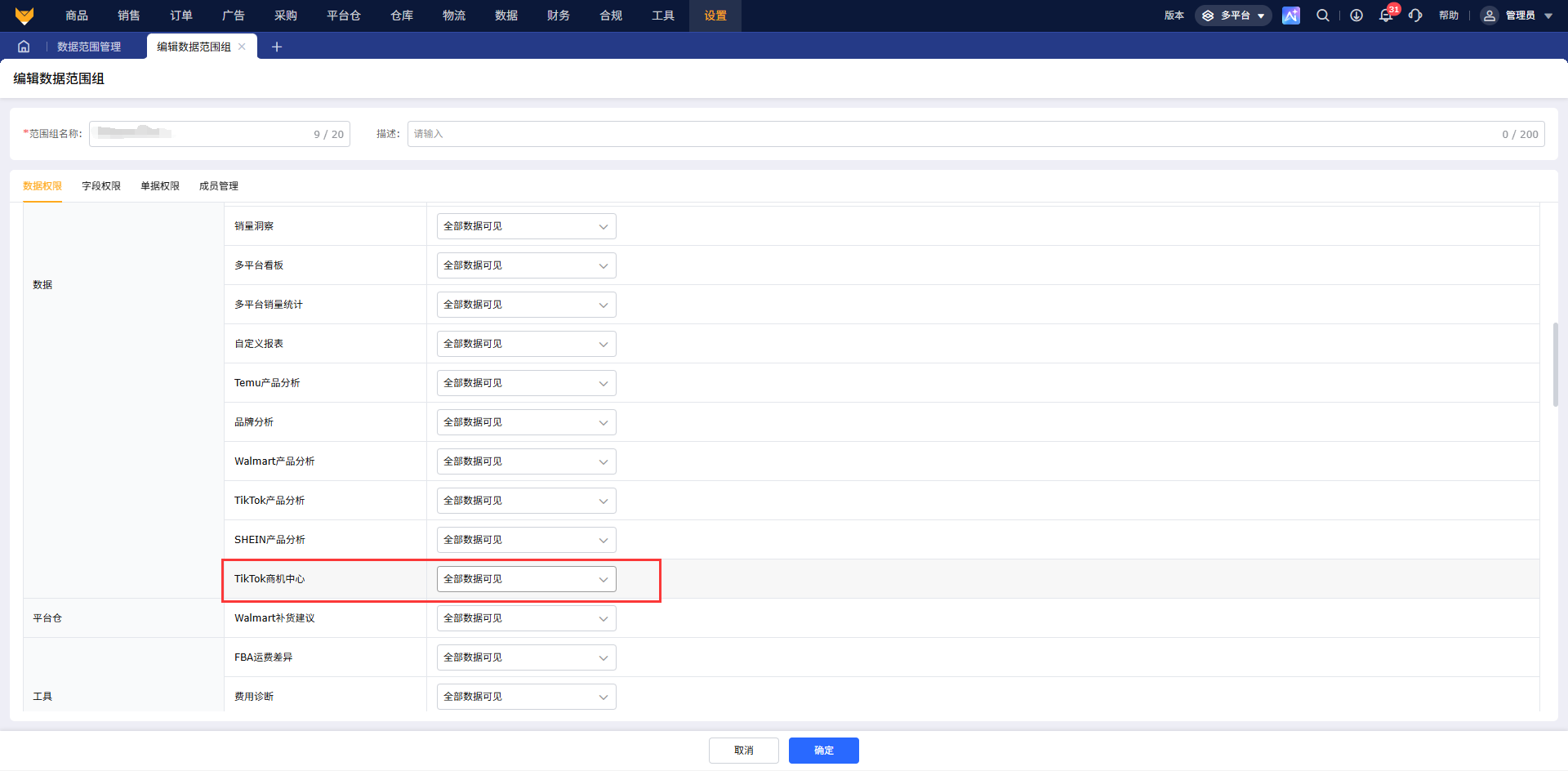Click the 帮助 help link
Viewport: 1568px width, 771px height.
[x=1449, y=16]
